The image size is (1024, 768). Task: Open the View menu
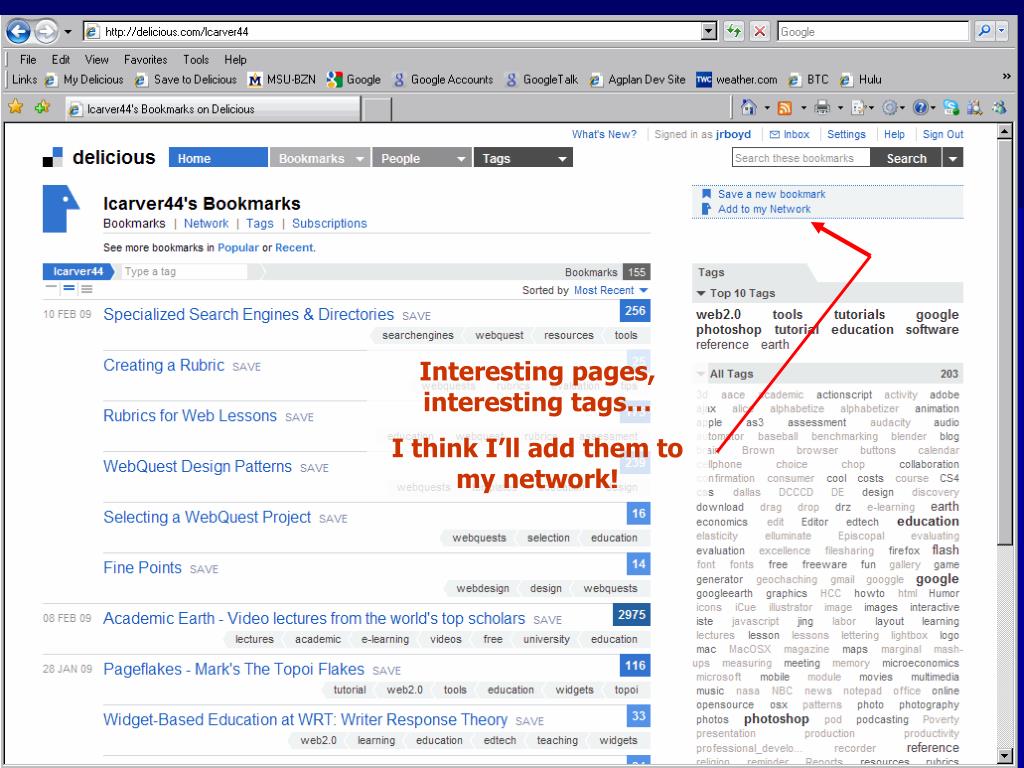[x=97, y=59]
